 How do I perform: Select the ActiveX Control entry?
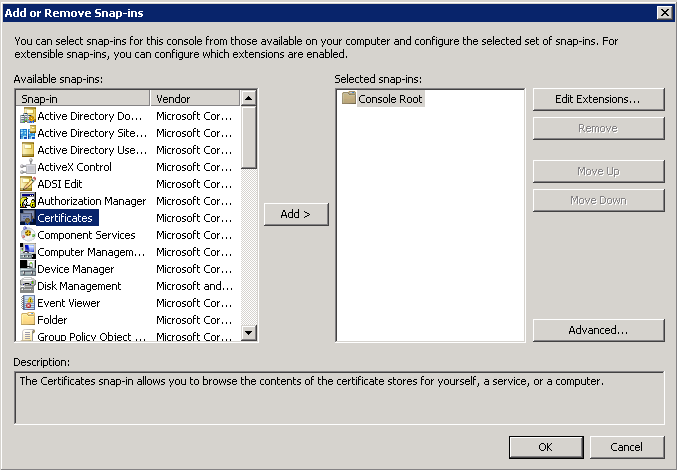(74, 167)
